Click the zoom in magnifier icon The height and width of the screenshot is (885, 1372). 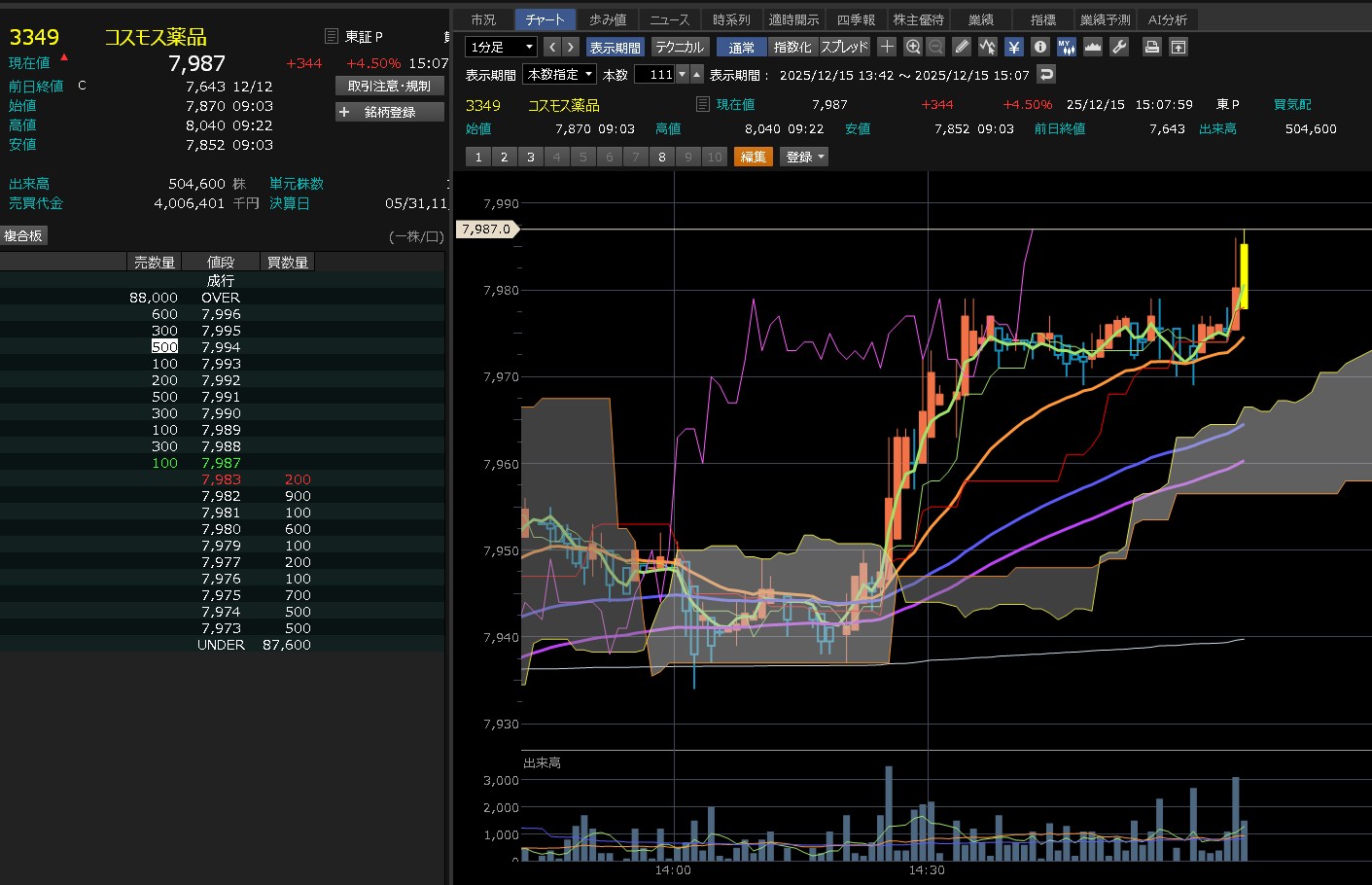pos(912,47)
